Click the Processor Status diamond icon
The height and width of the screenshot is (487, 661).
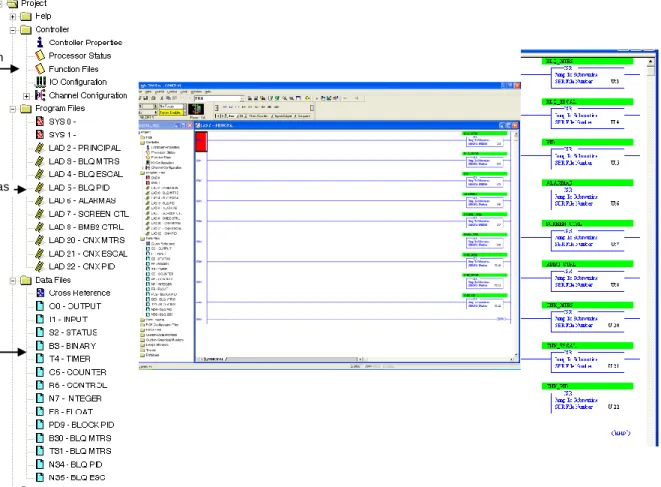(x=40, y=55)
